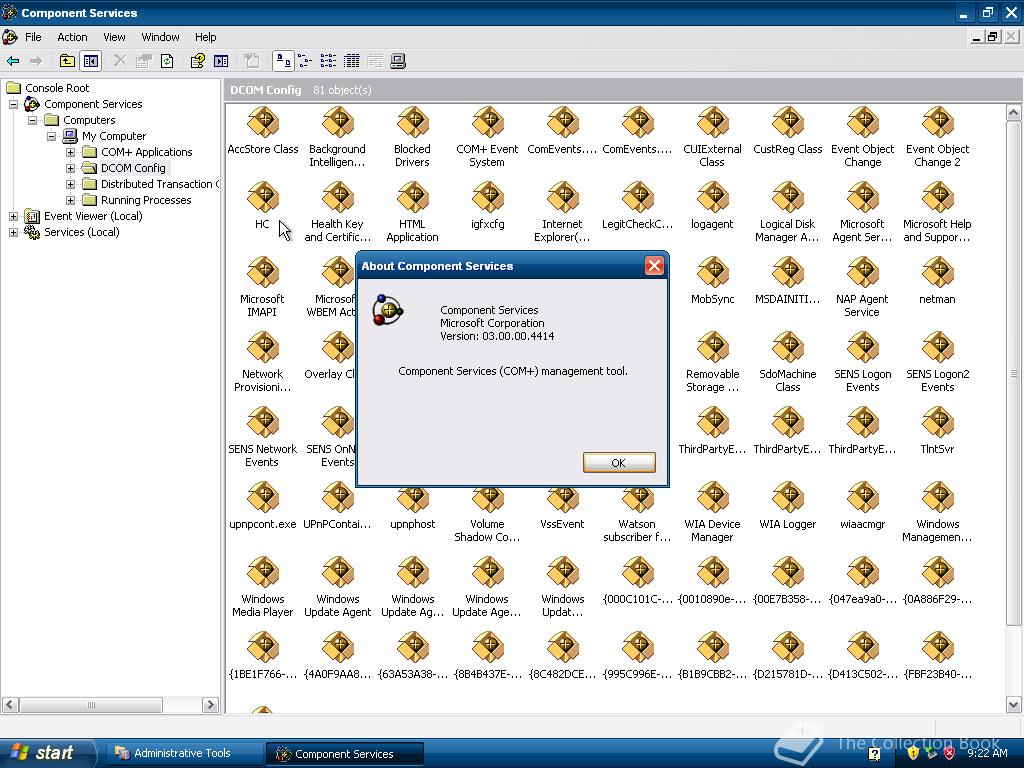Collapse the Component Services tree node
Screen dimensions: 1024x768
[x=13, y=104]
